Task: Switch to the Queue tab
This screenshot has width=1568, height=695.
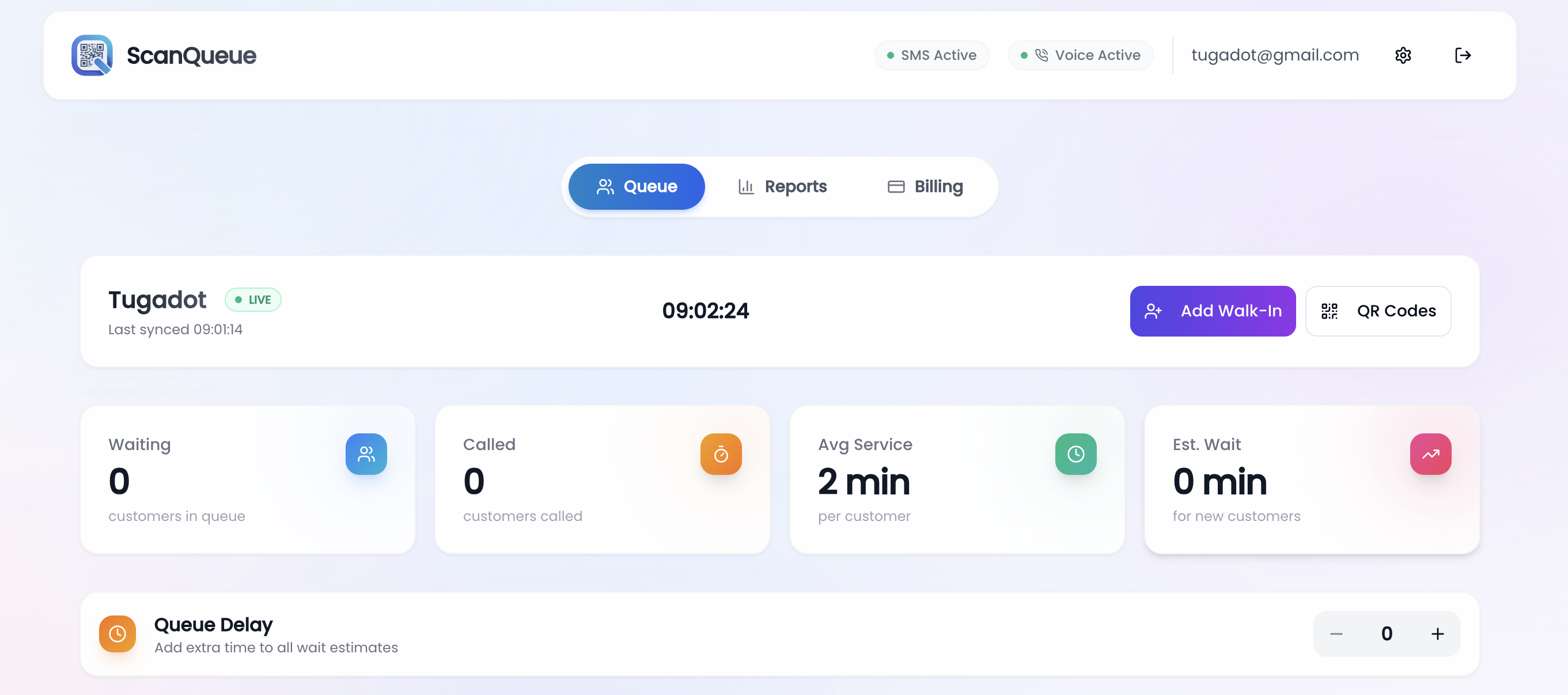Action: point(636,186)
